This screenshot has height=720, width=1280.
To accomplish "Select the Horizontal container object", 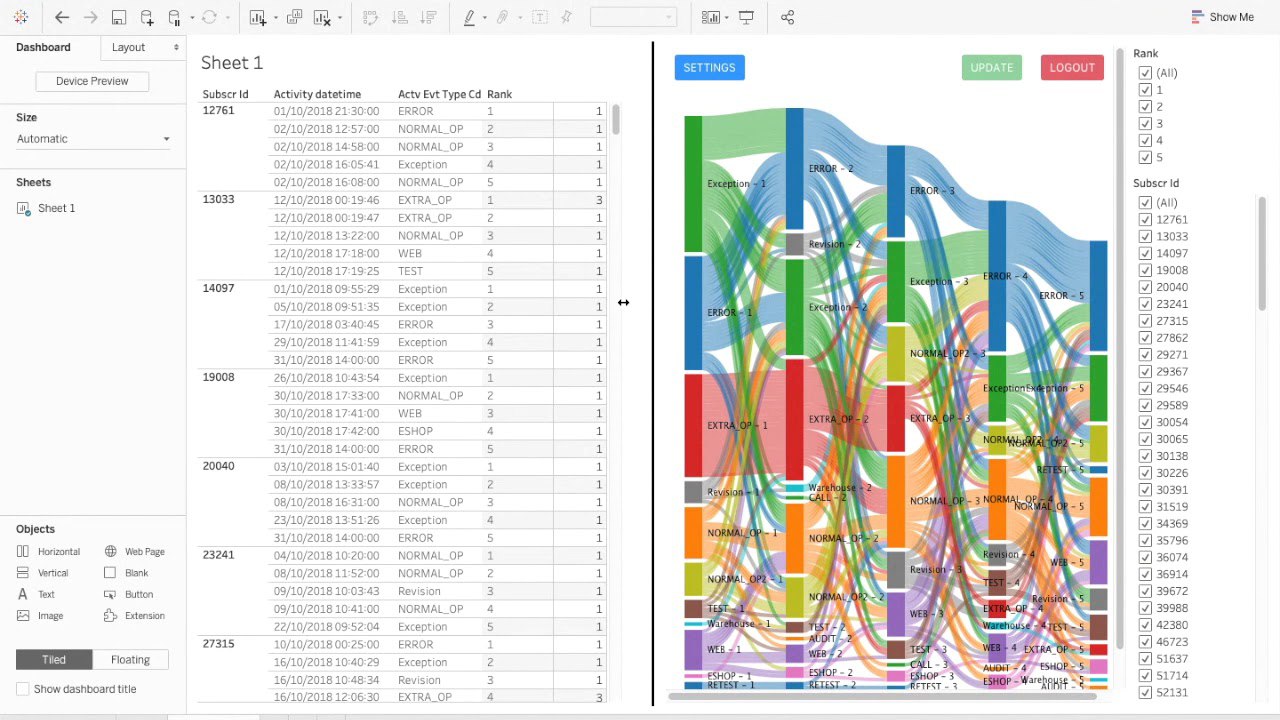I will point(49,552).
